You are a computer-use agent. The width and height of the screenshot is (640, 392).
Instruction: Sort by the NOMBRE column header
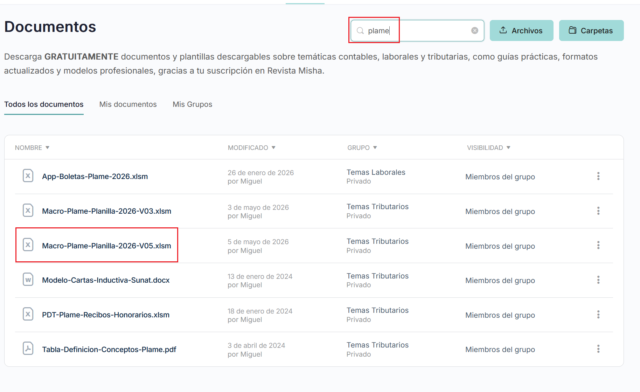(32, 147)
